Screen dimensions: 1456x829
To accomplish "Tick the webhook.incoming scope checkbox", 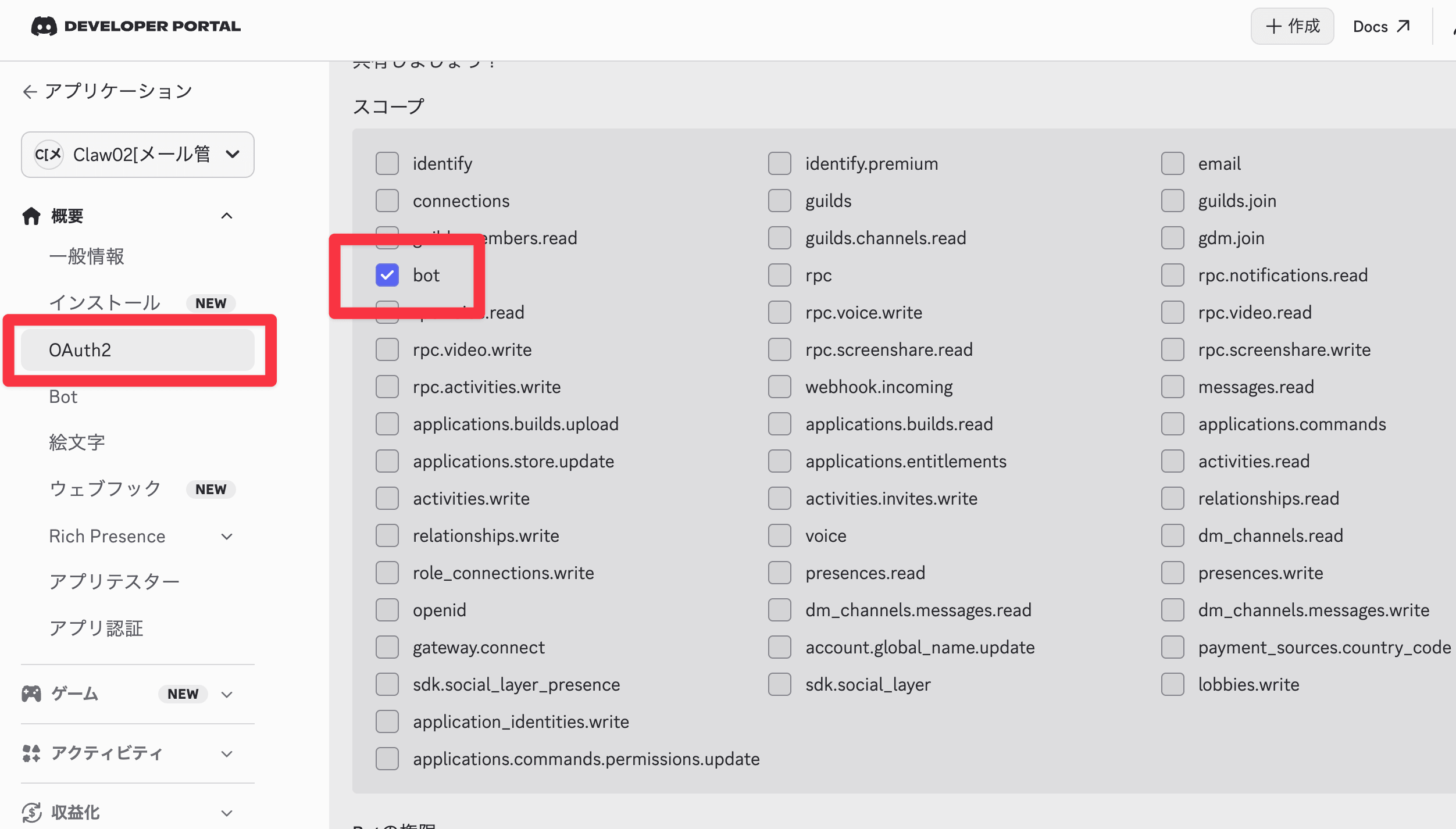I will click(x=780, y=387).
